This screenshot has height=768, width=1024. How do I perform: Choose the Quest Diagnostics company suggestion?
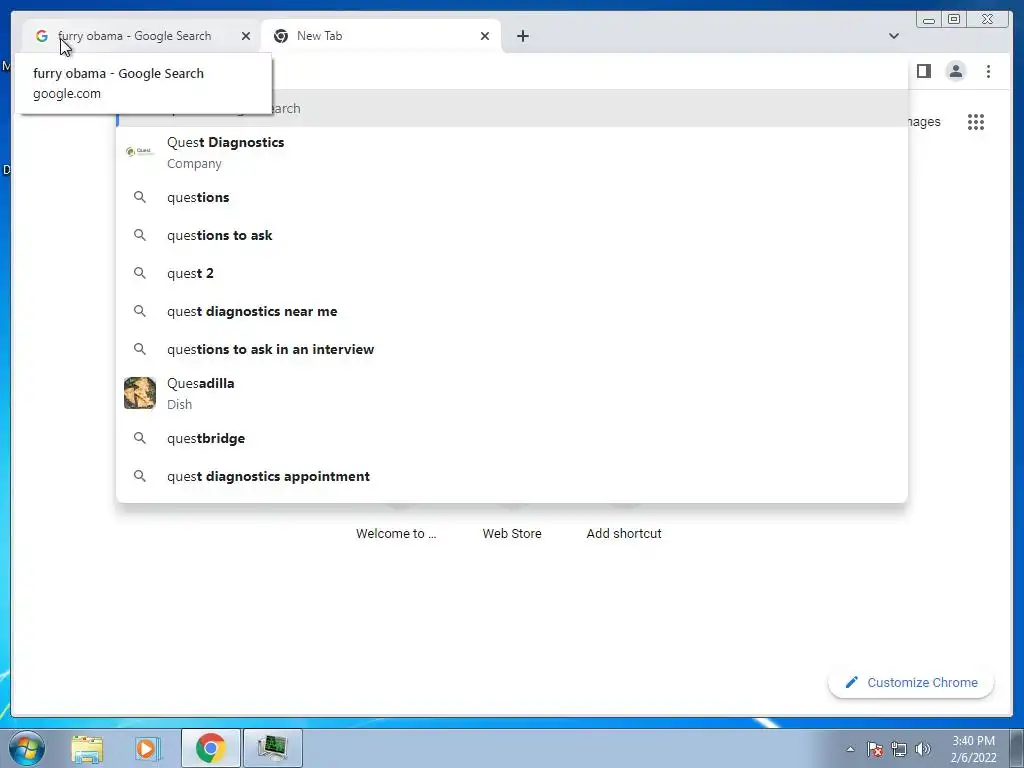coord(512,152)
